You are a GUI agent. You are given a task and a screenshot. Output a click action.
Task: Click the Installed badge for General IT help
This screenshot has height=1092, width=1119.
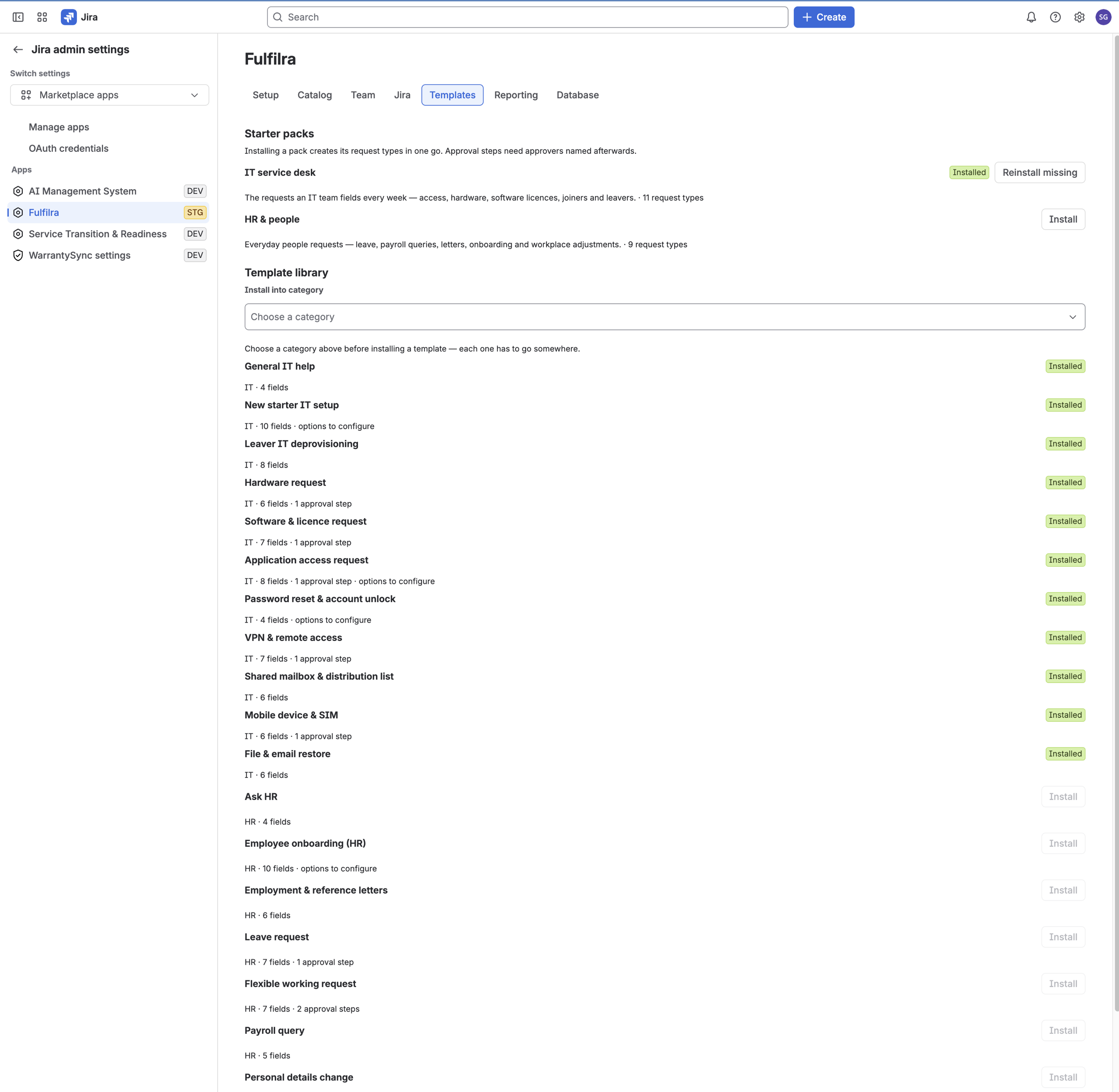pyautogui.click(x=1065, y=367)
